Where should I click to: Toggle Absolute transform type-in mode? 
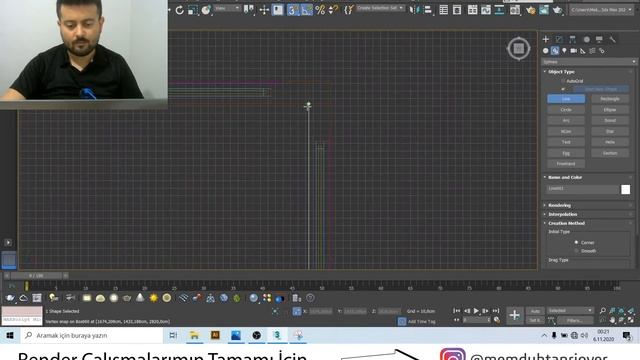297,311
